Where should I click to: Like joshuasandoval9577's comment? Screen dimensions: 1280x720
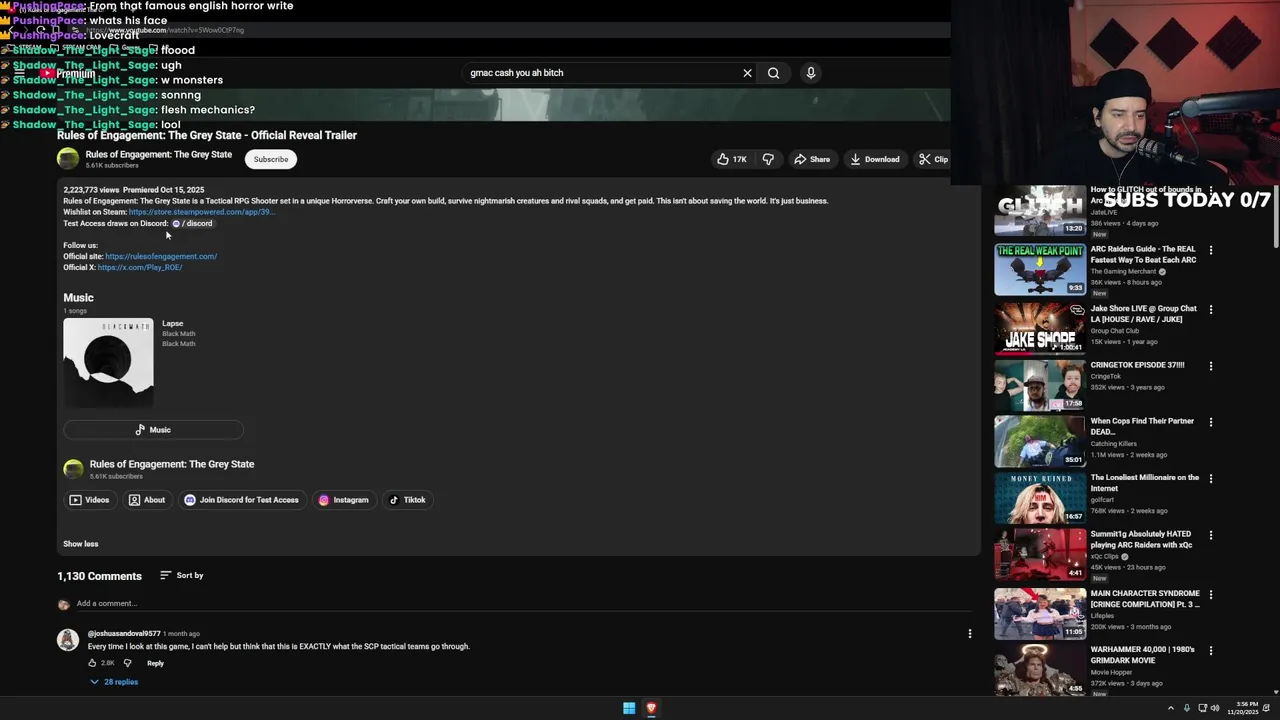[92, 663]
